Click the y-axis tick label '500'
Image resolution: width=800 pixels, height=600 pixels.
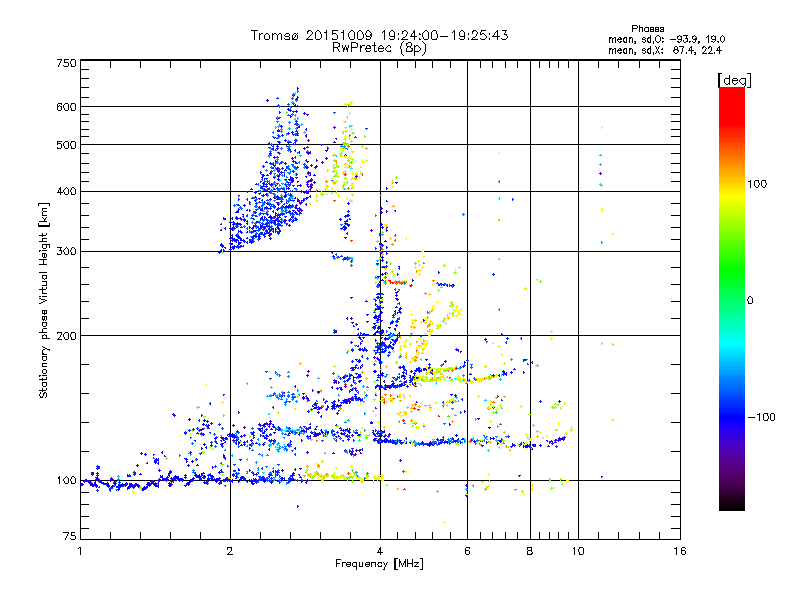pyautogui.click(x=66, y=145)
